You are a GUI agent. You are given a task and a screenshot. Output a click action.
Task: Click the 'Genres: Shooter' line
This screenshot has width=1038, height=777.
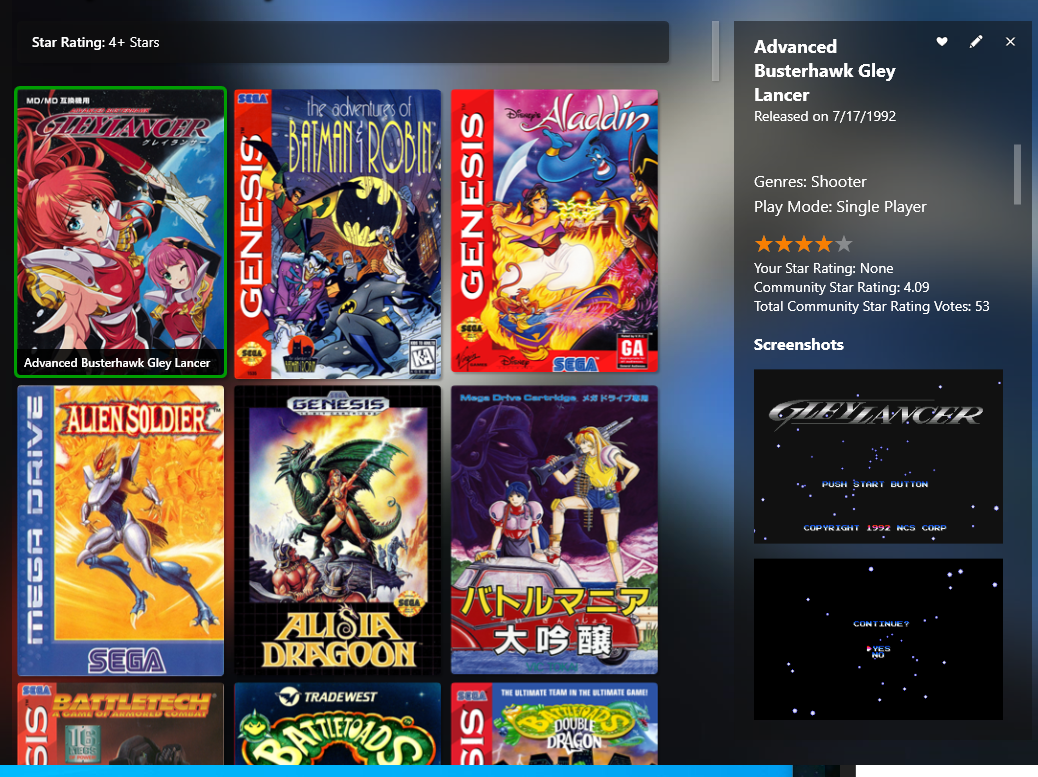pos(810,182)
